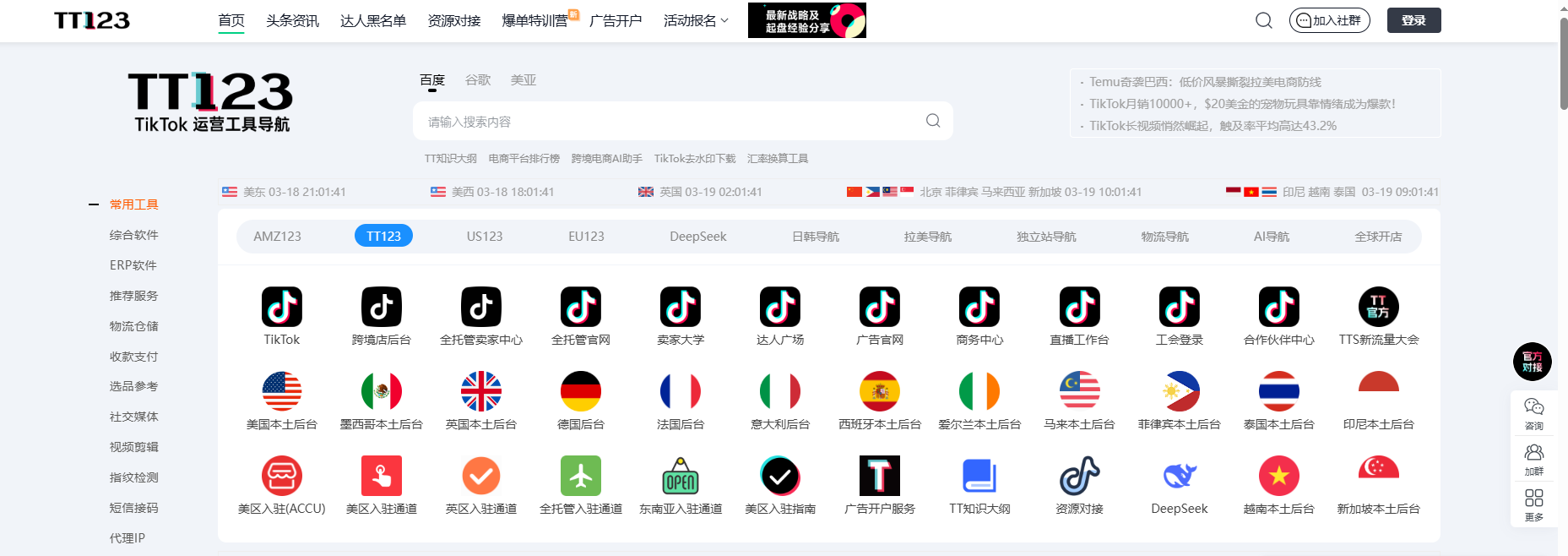
Task: Open 全托管卖家中心 icon
Action: point(481,307)
